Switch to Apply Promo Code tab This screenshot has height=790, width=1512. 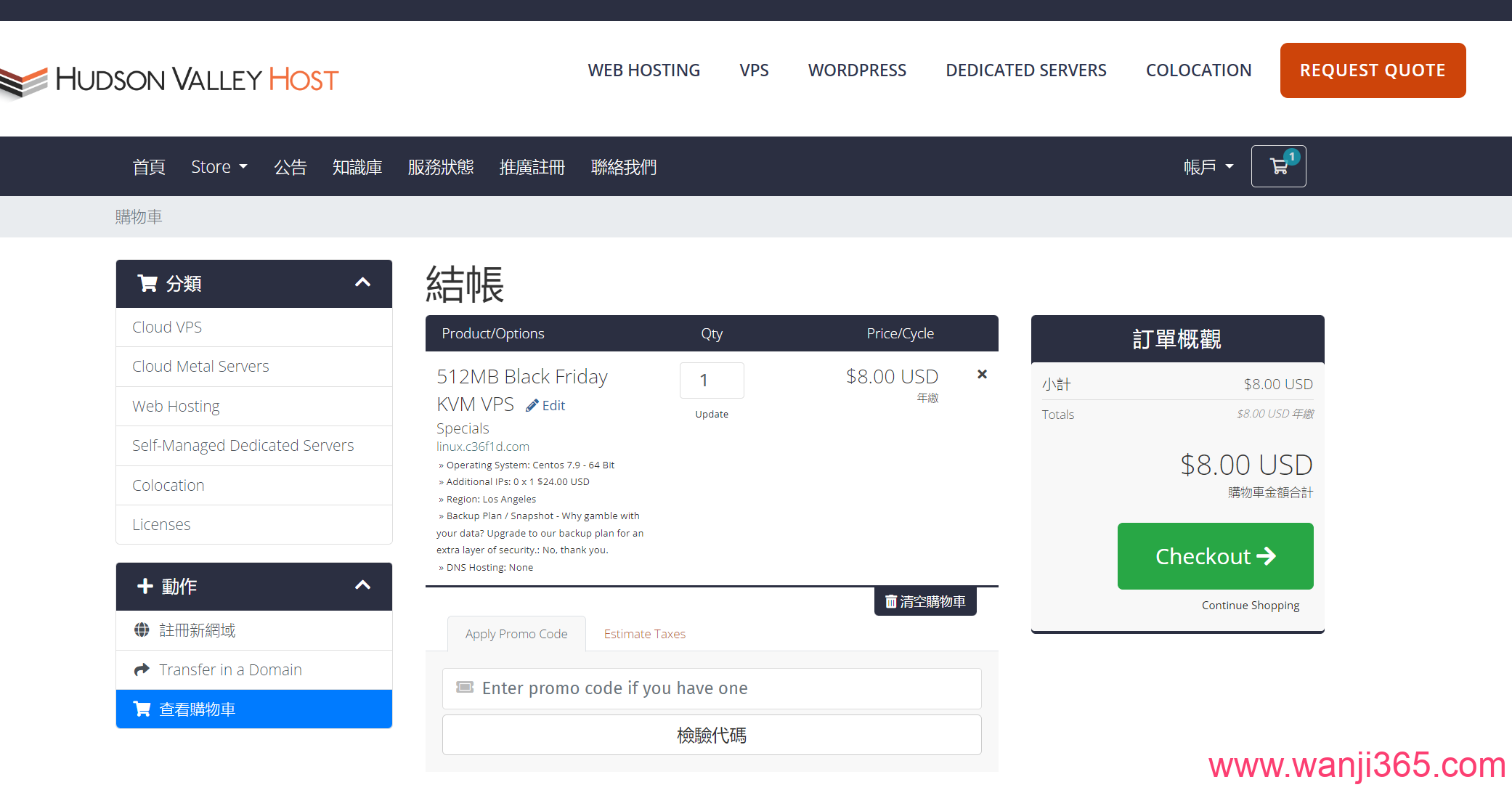[516, 634]
